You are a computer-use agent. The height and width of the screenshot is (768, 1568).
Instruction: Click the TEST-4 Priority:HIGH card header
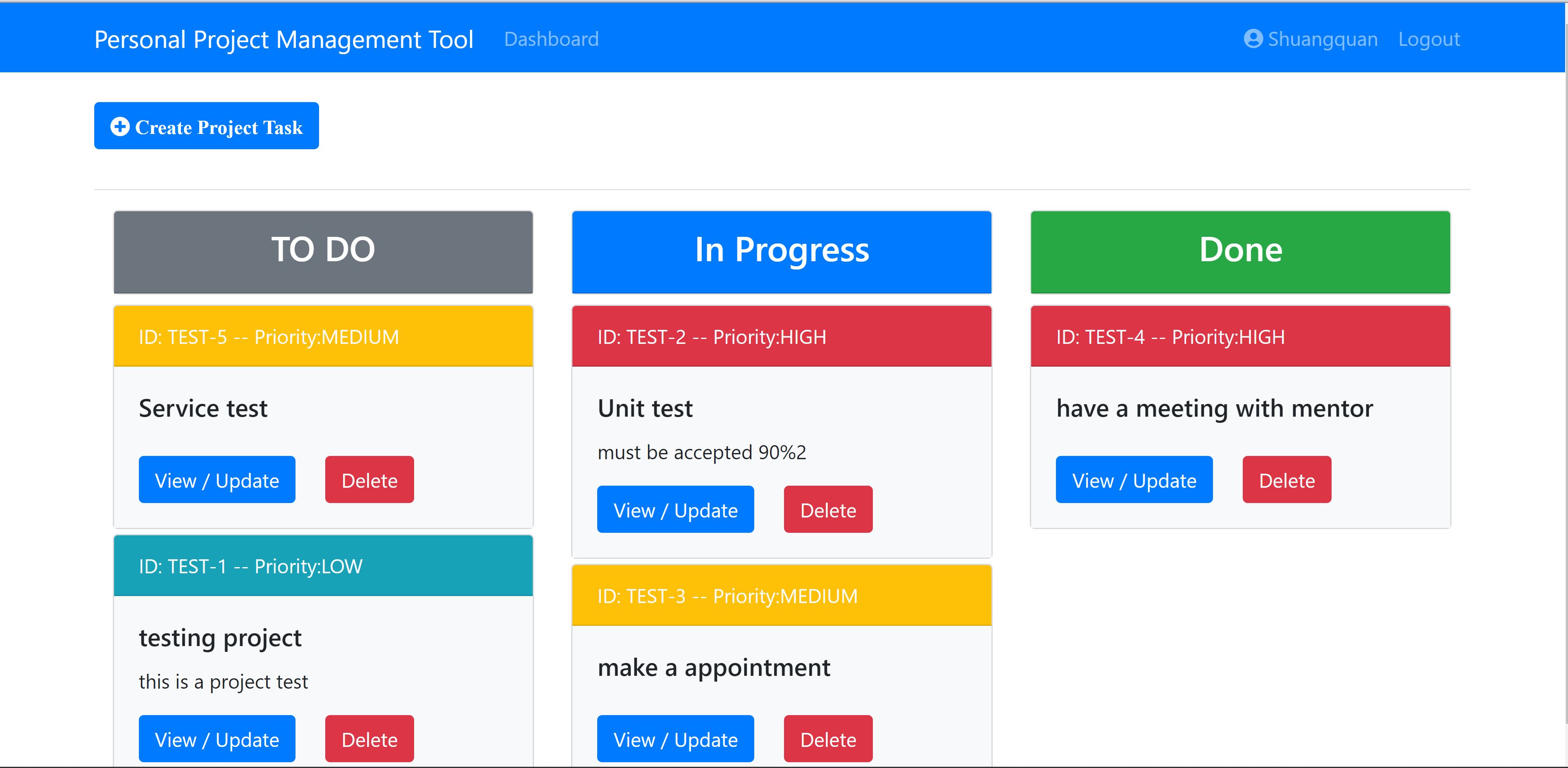pyautogui.click(x=1241, y=336)
